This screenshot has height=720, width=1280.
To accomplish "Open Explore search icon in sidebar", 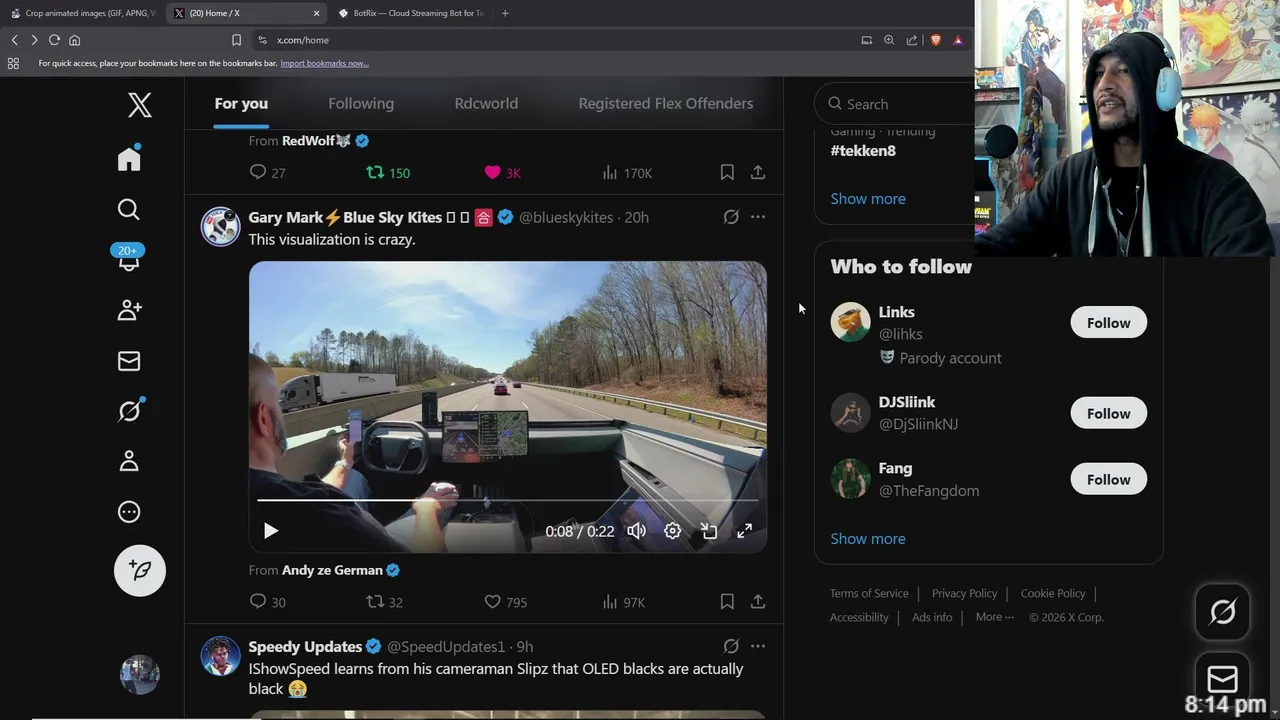I will pyautogui.click(x=129, y=209).
